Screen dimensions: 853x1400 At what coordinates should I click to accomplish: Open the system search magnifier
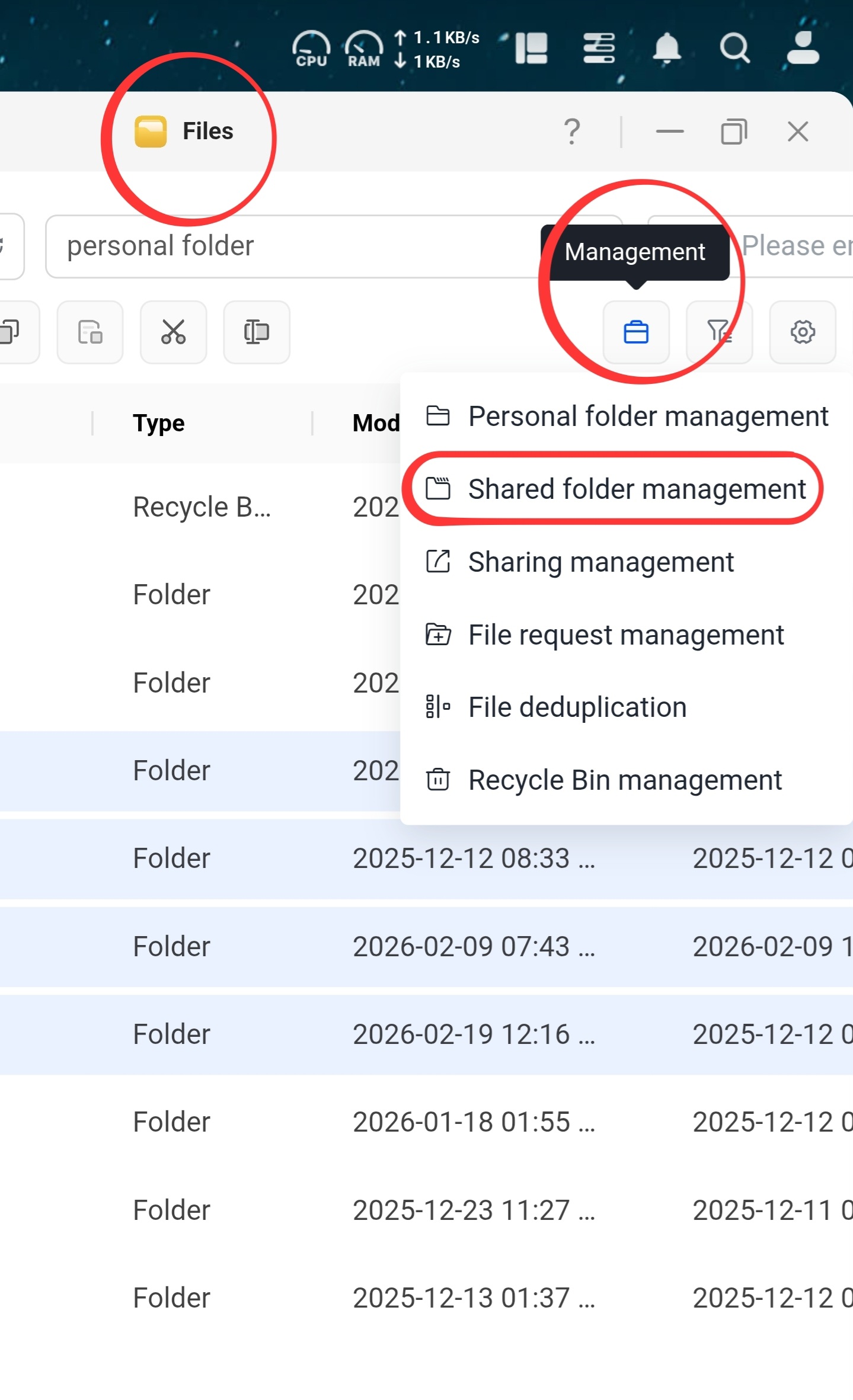tap(734, 48)
